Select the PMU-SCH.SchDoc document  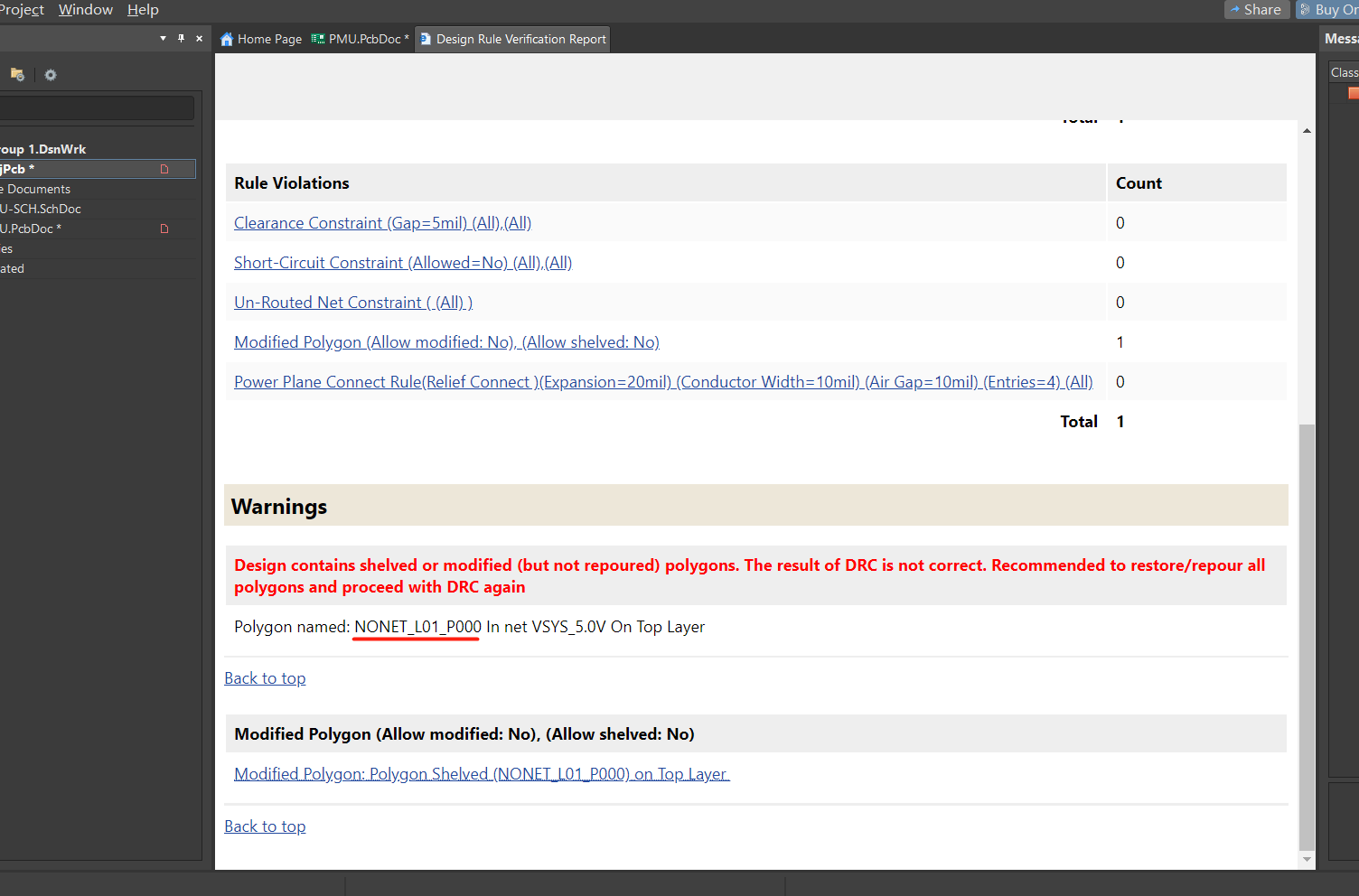point(98,209)
